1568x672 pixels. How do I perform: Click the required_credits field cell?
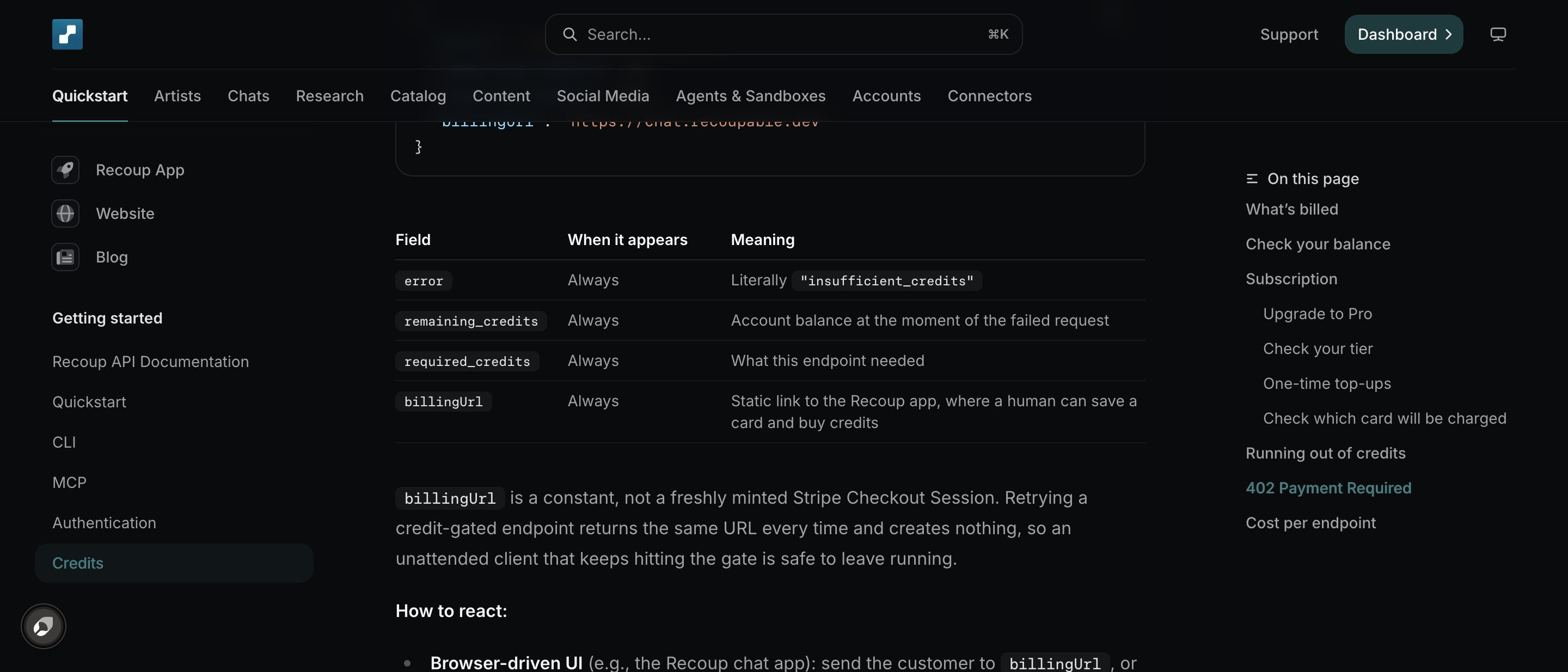(x=467, y=361)
